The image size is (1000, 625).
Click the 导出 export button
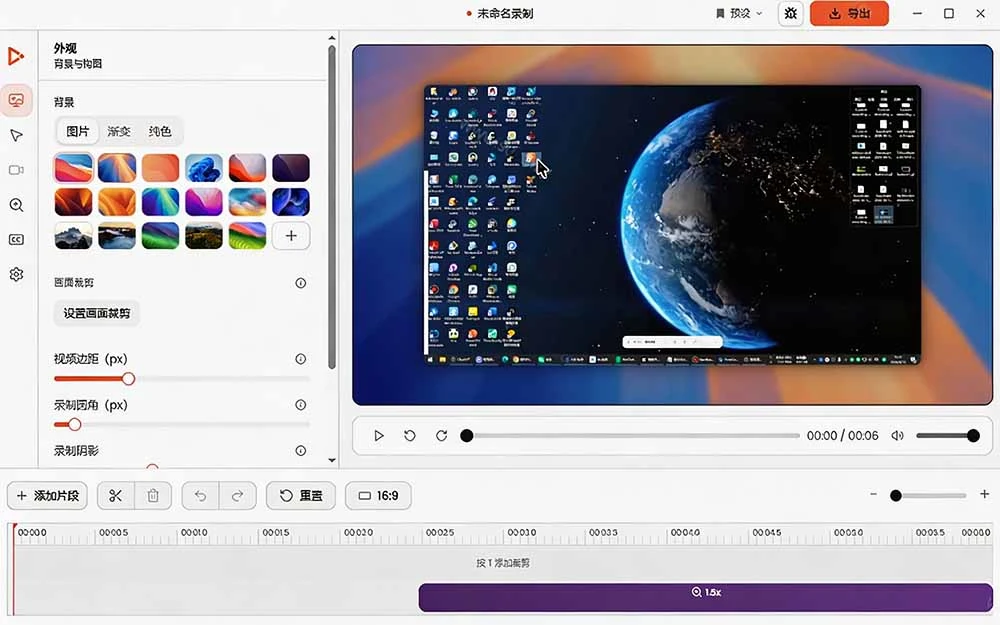click(x=849, y=13)
